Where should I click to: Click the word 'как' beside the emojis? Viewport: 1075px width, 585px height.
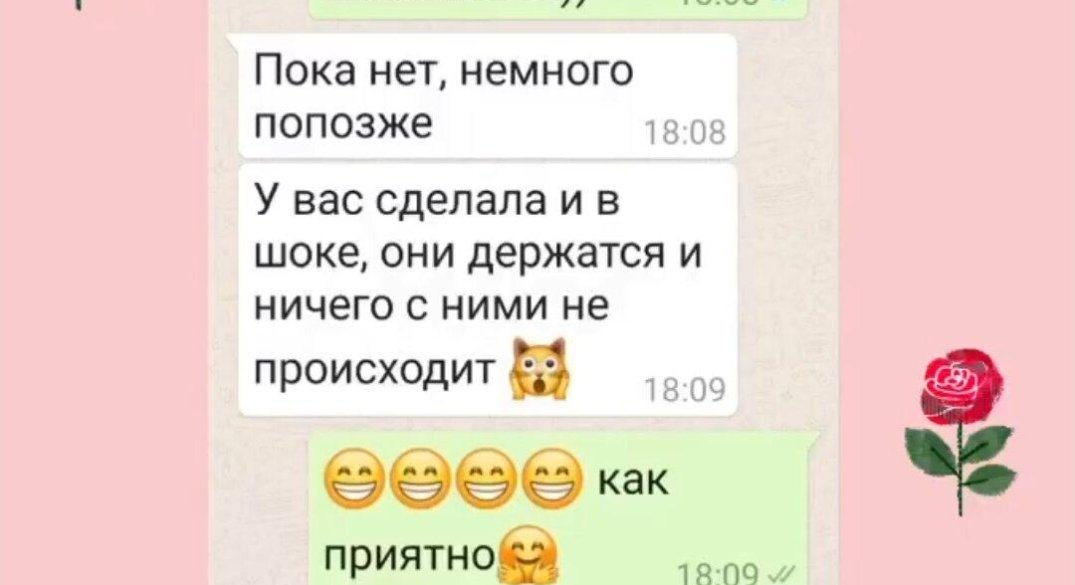point(633,480)
